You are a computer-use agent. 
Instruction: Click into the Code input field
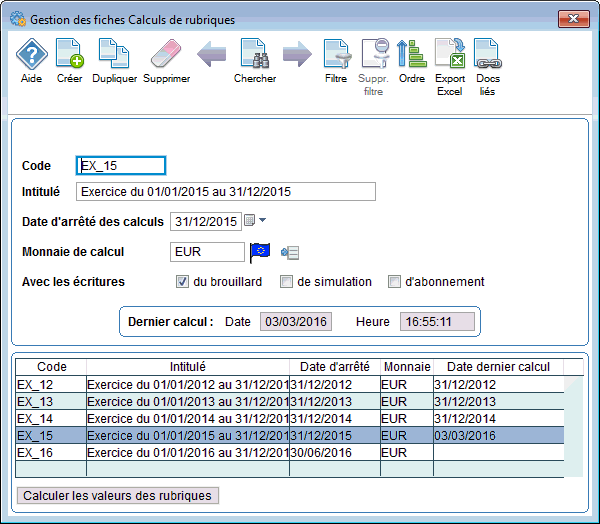121,166
